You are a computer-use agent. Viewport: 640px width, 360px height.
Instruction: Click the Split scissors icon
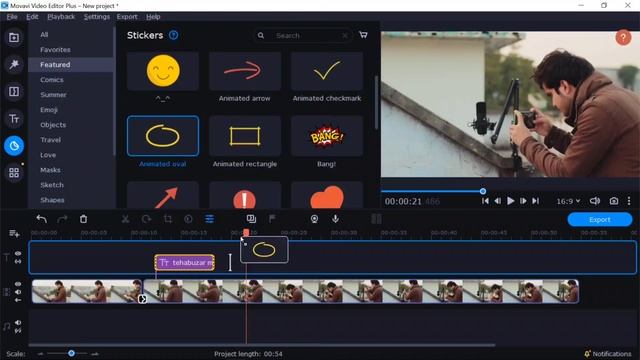(125, 219)
